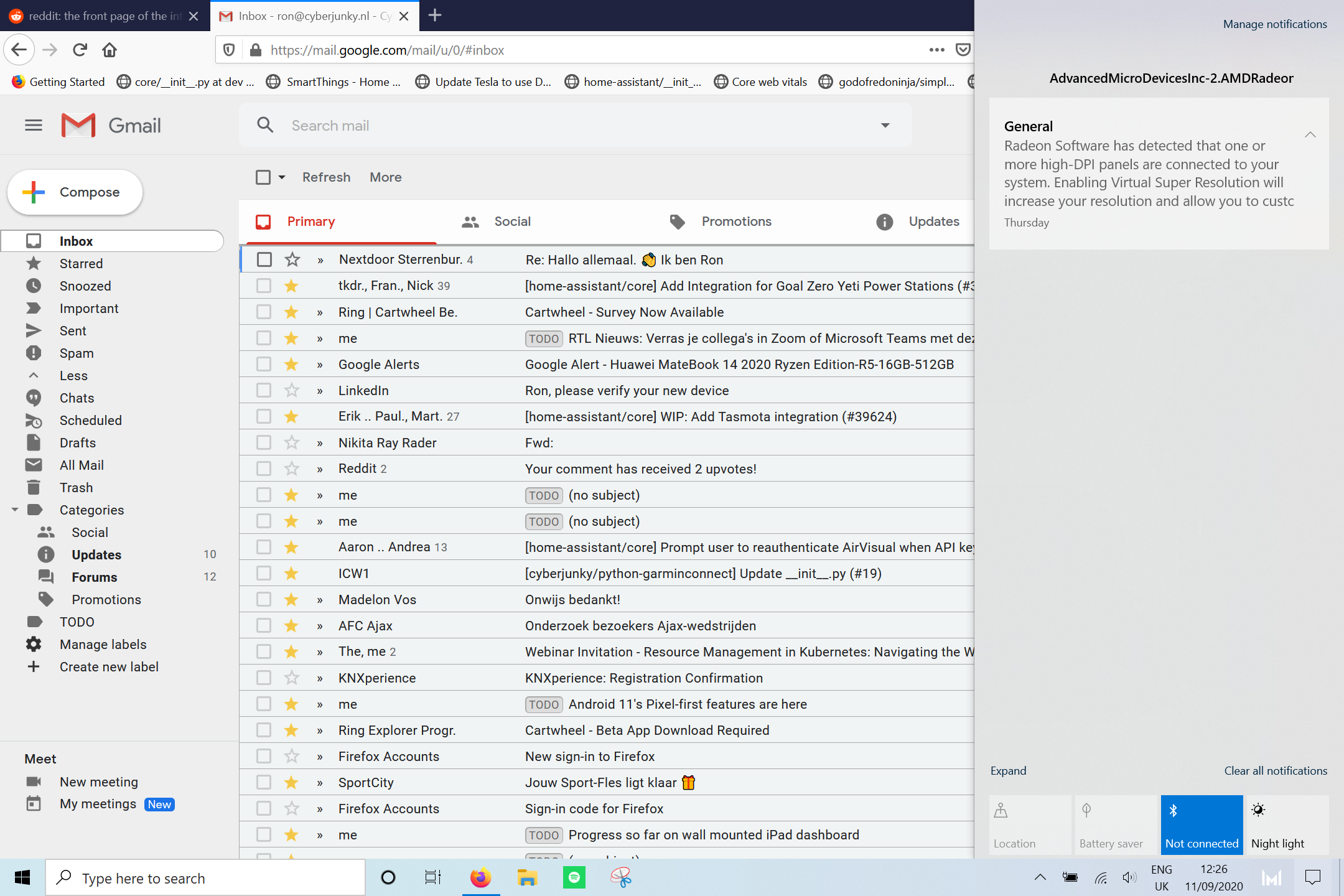
Task: Click the Gmail logo
Action: tap(111, 126)
